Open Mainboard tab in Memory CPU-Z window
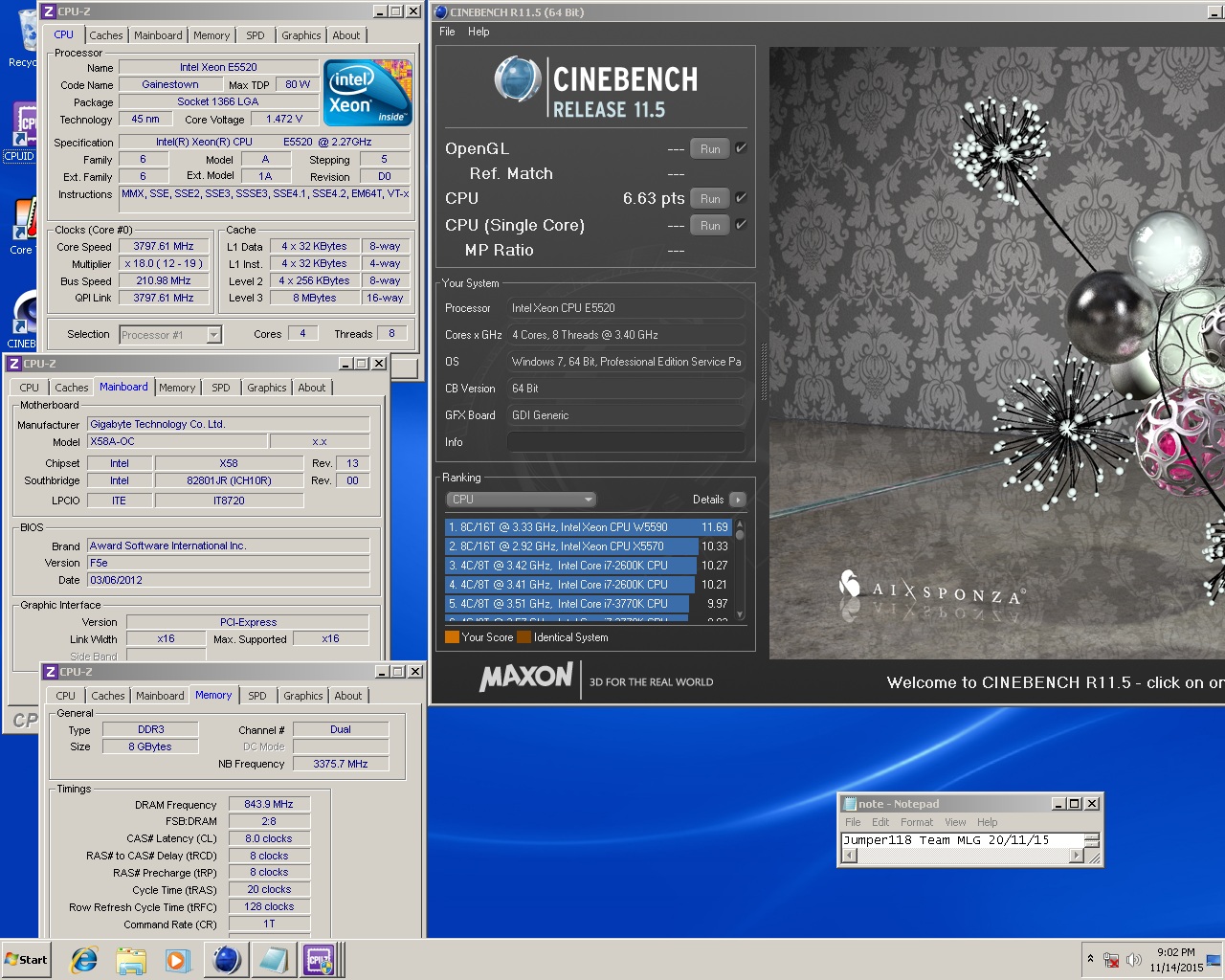1225x980 pixels. click(160, 696)
